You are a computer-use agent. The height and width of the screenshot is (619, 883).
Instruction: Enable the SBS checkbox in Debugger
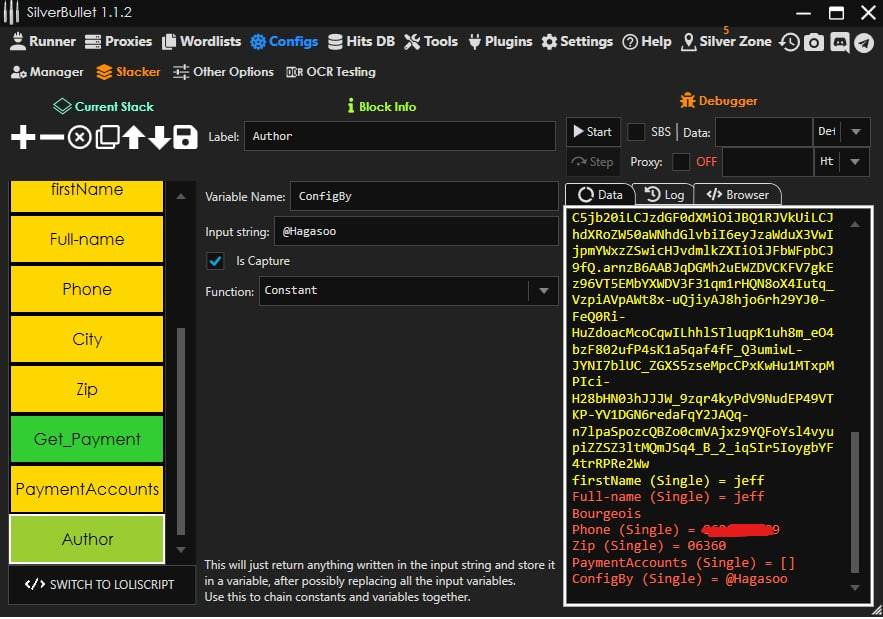[636, 132]
